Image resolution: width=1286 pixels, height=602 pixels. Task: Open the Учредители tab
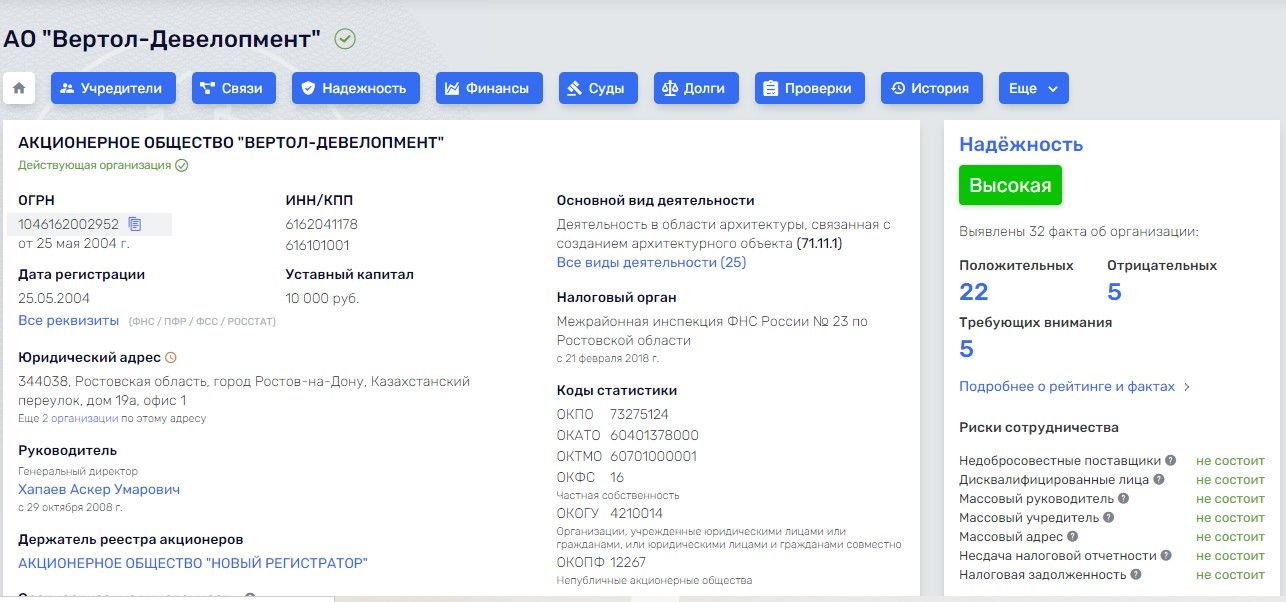coord(113,88)
